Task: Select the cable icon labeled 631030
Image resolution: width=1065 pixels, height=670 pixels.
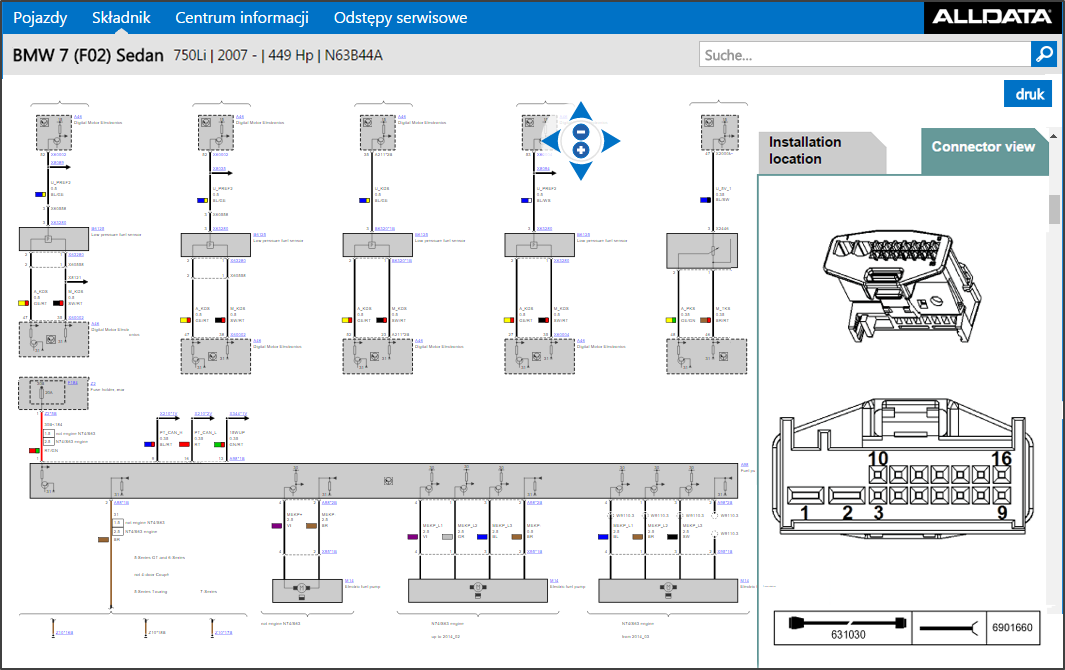Action: tap(848, 622)
